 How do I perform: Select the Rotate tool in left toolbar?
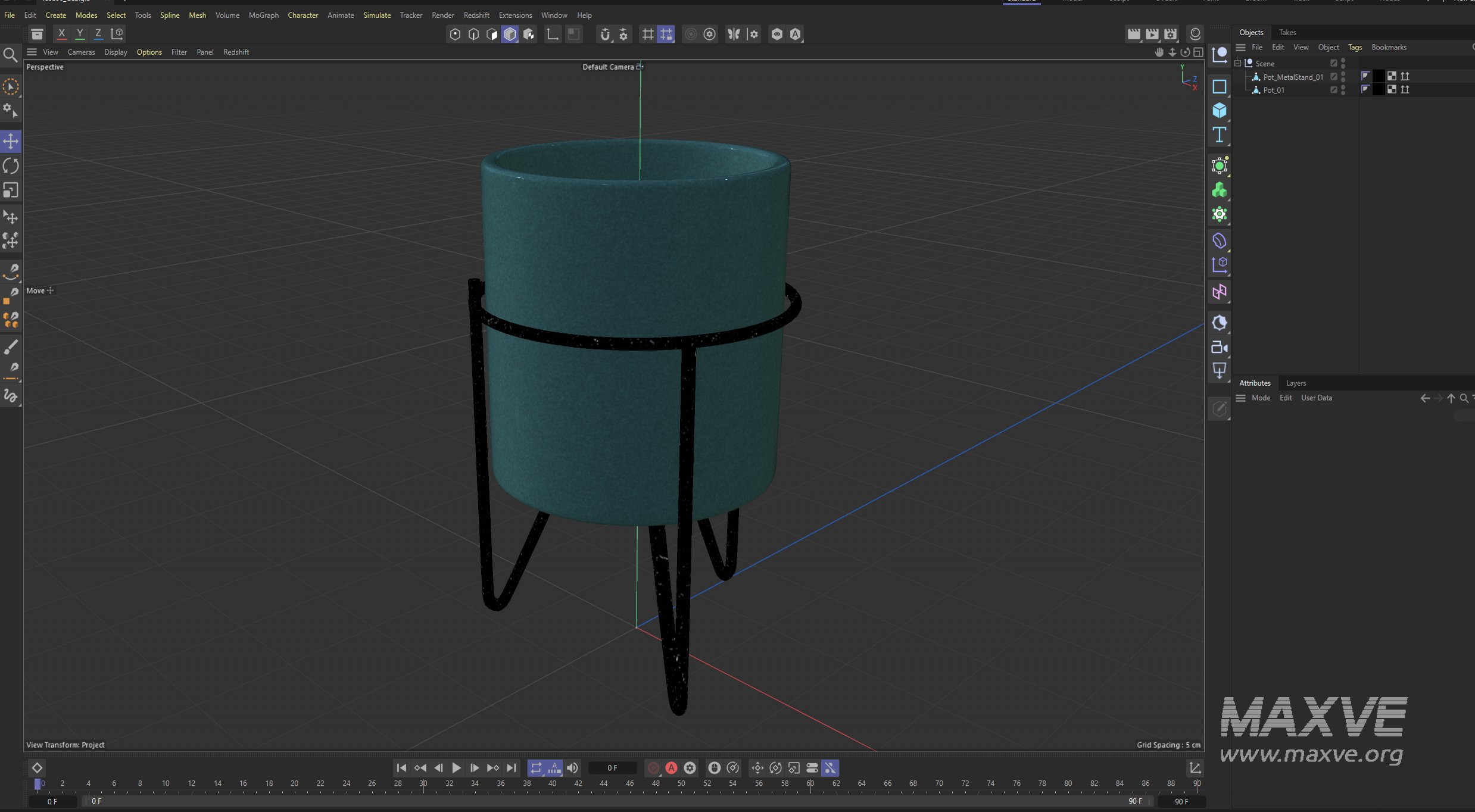[11, 165]
